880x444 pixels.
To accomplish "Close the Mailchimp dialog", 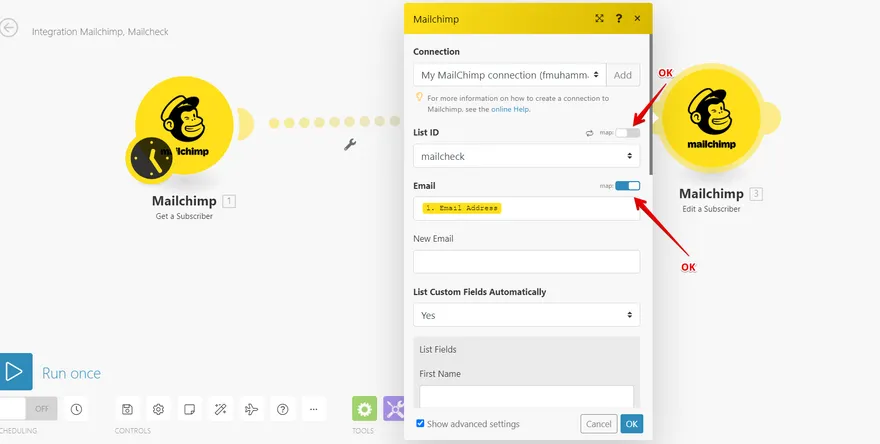I will pyautogui.click(x=637, y=19).
